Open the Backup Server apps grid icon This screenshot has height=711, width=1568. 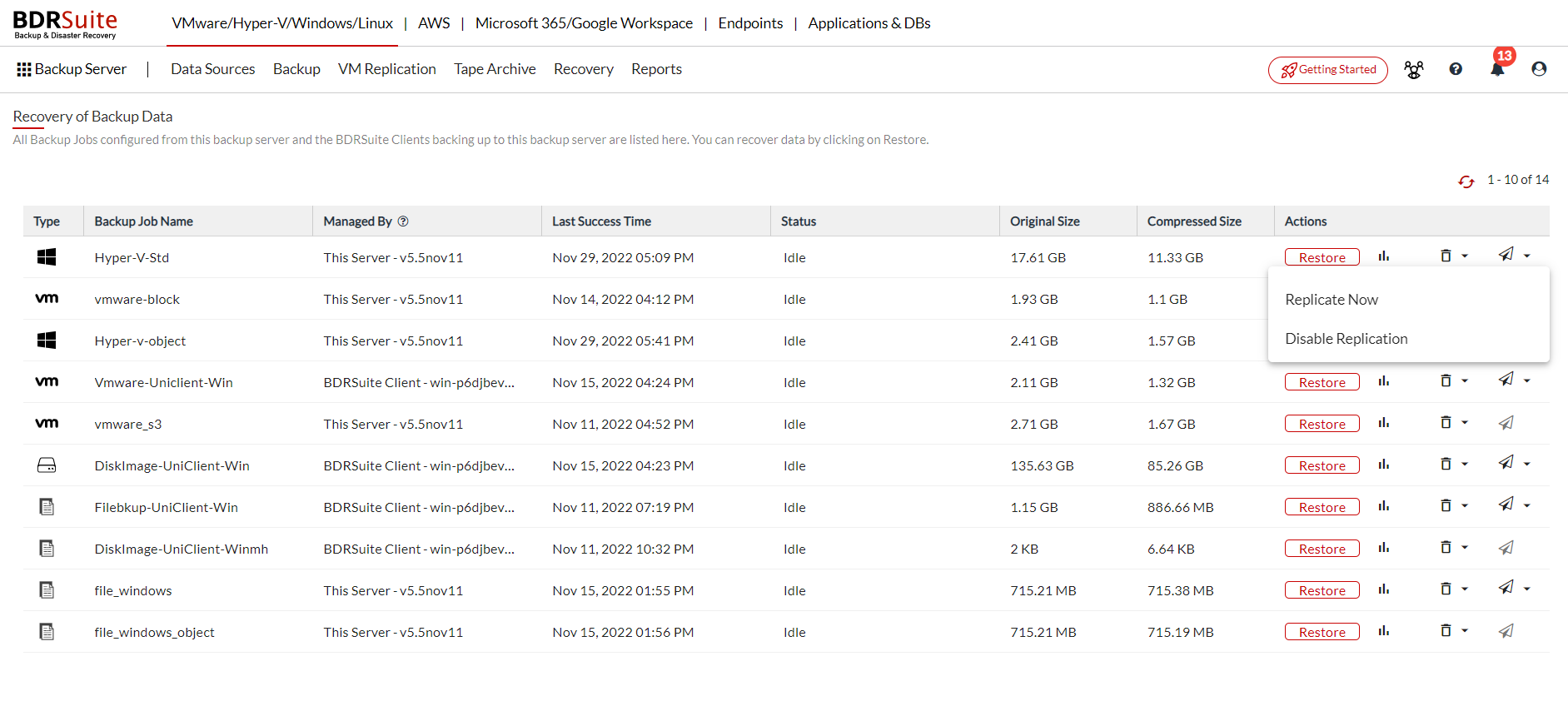(24, 69)
